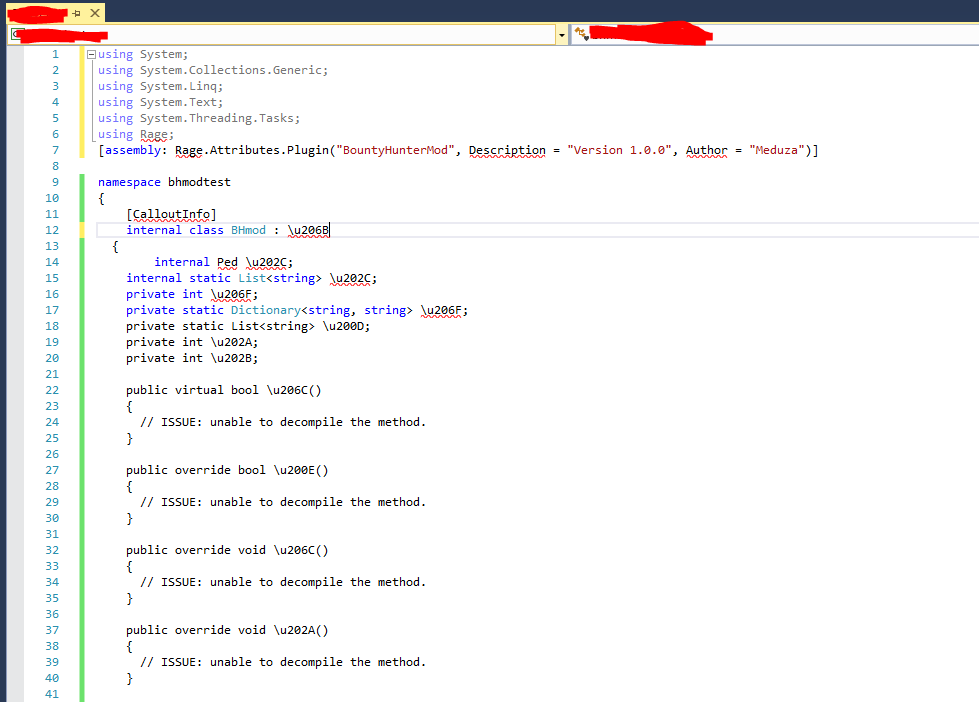Click the caret marker after \u206B on line 12
This screenshot has height=702, width=979.
[330, 230]
